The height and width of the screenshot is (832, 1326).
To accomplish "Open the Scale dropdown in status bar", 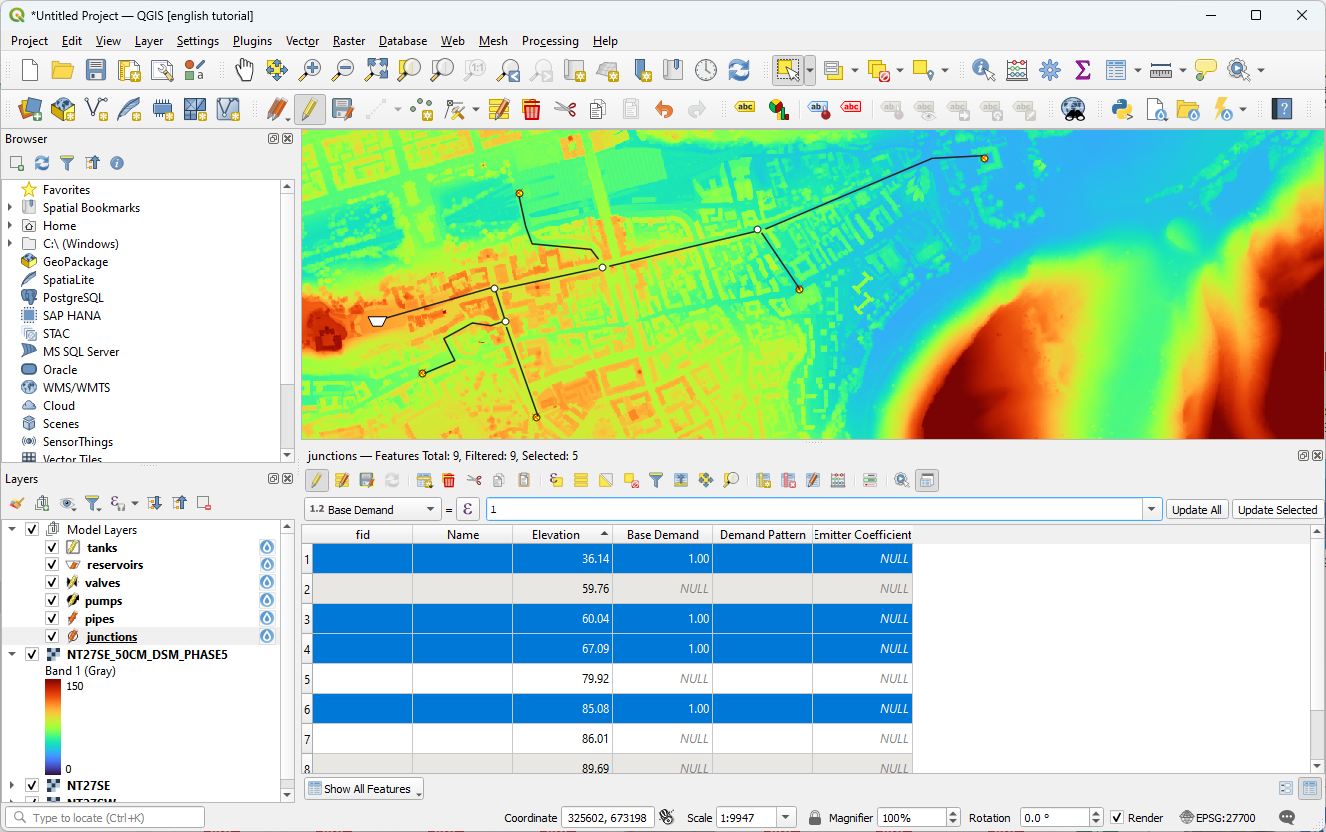I will click(786, 818).
